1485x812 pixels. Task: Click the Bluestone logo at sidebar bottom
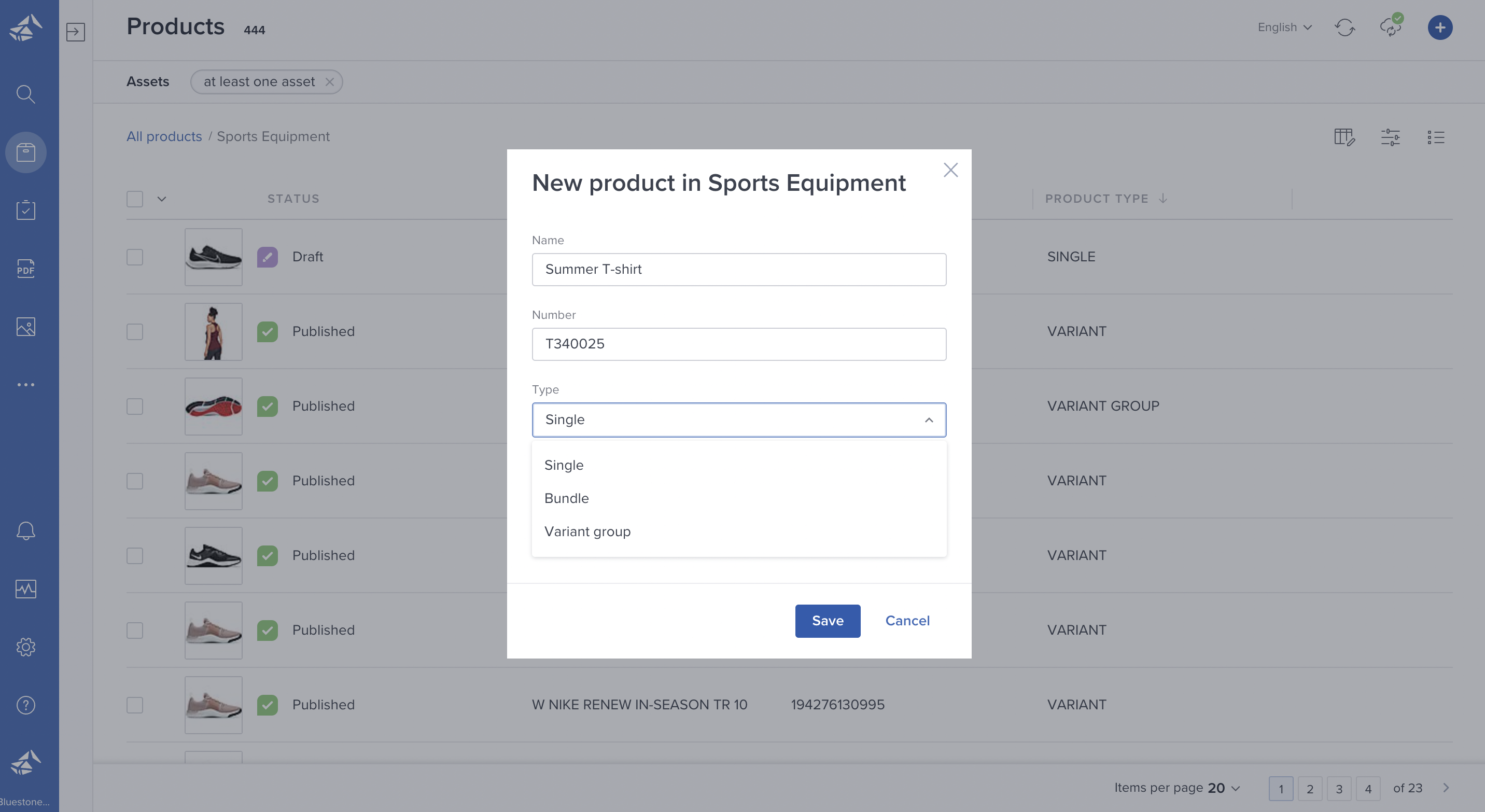[25, 762]
